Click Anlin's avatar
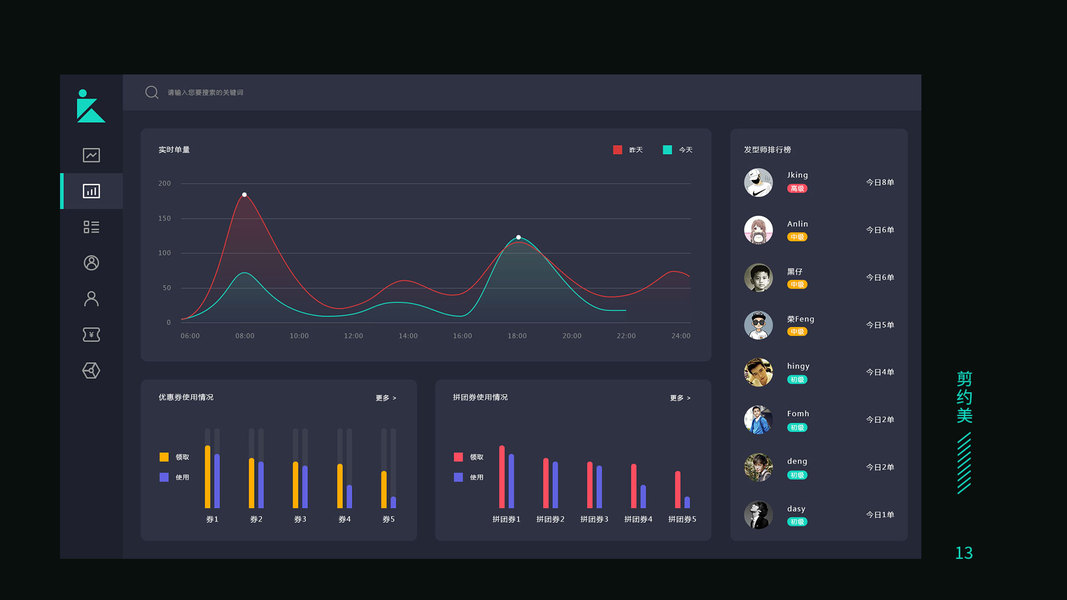The image size is (1067, 600). (x=758, y=230)
